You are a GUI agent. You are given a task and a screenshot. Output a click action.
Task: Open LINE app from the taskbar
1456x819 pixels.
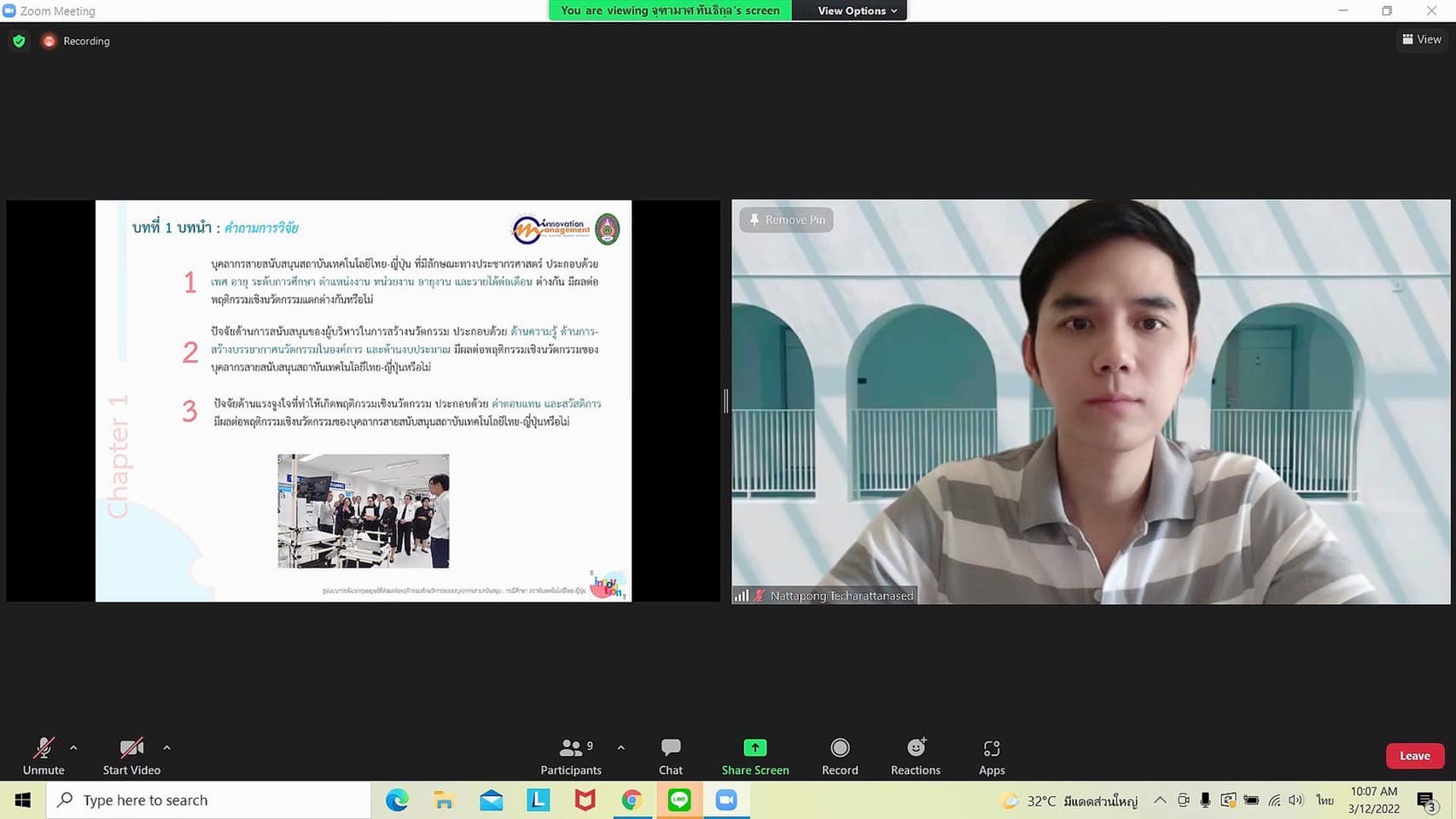click(679, 800)
